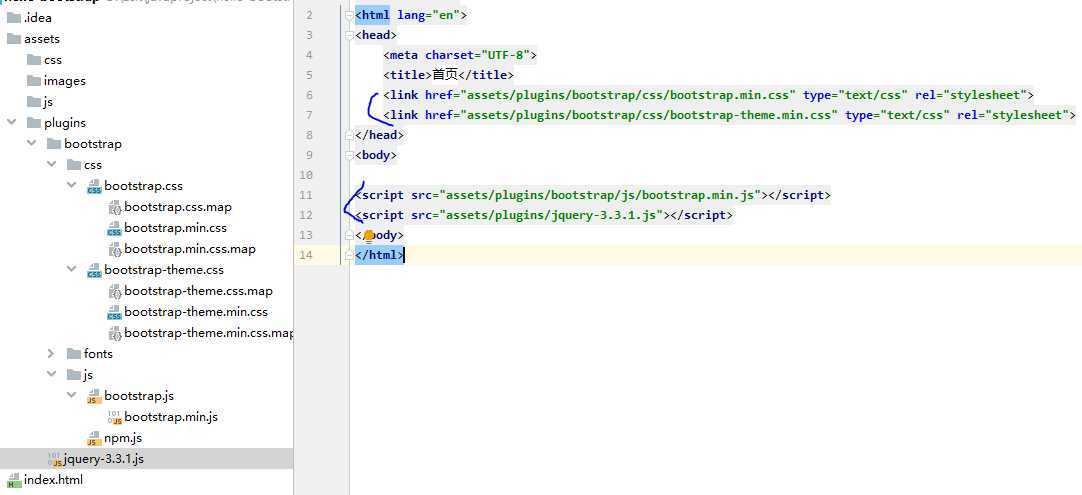Click the map icon for bootstrap-theme.css.map

point(115,291)
